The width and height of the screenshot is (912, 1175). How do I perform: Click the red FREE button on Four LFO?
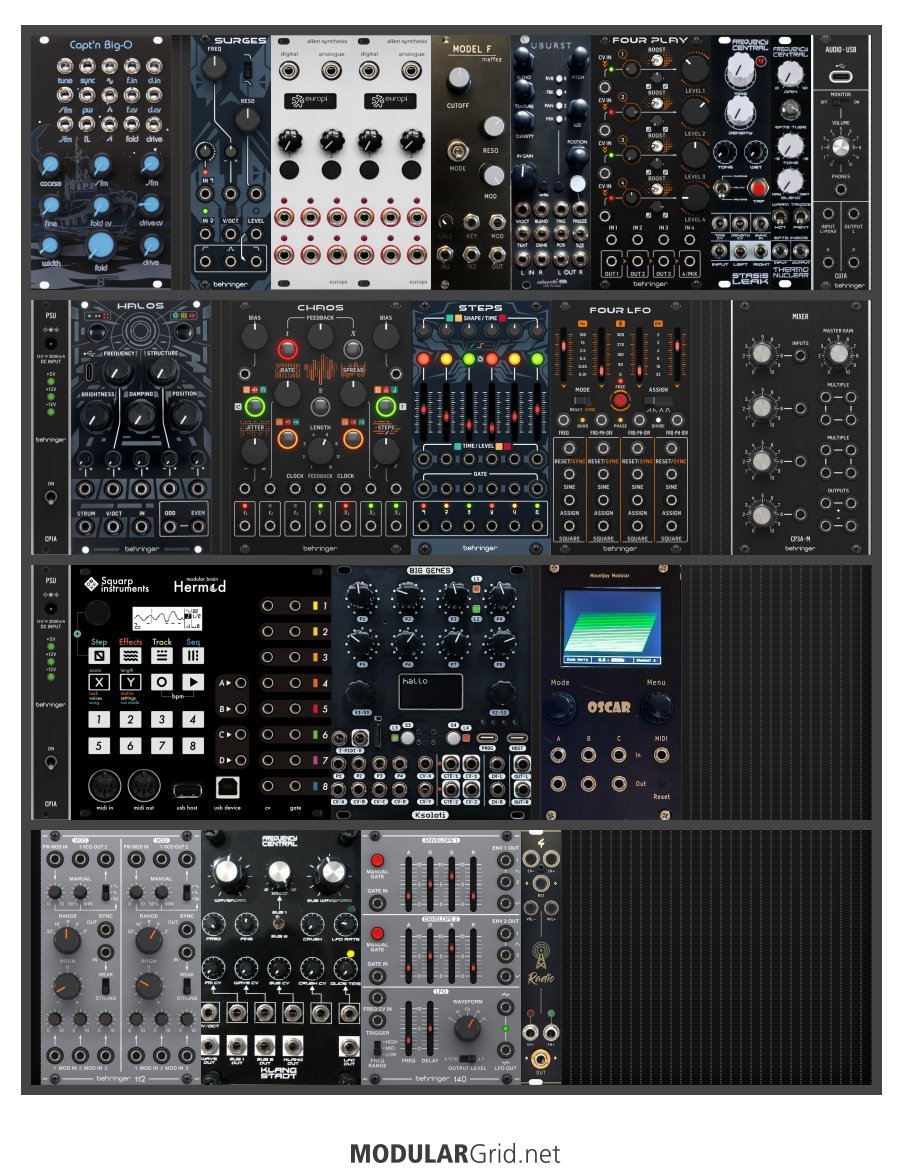tap(620, 400)
